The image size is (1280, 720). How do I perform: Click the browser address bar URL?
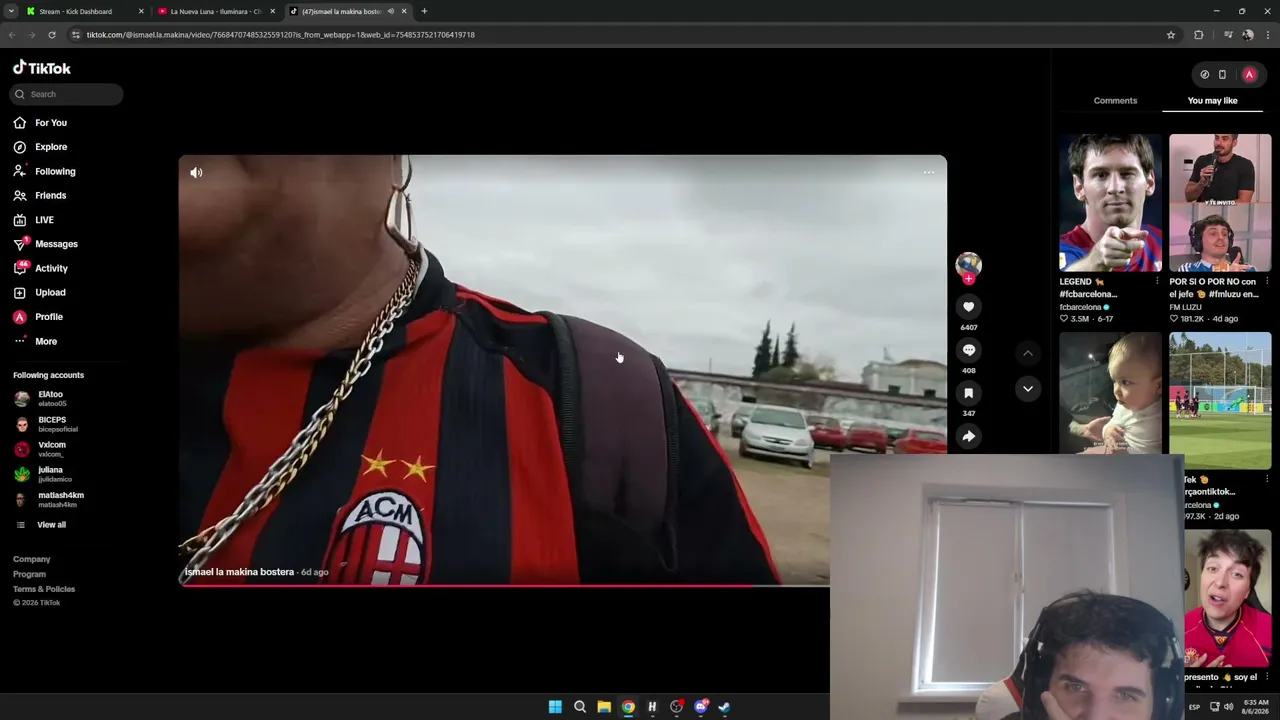click(x=280, y=35)
